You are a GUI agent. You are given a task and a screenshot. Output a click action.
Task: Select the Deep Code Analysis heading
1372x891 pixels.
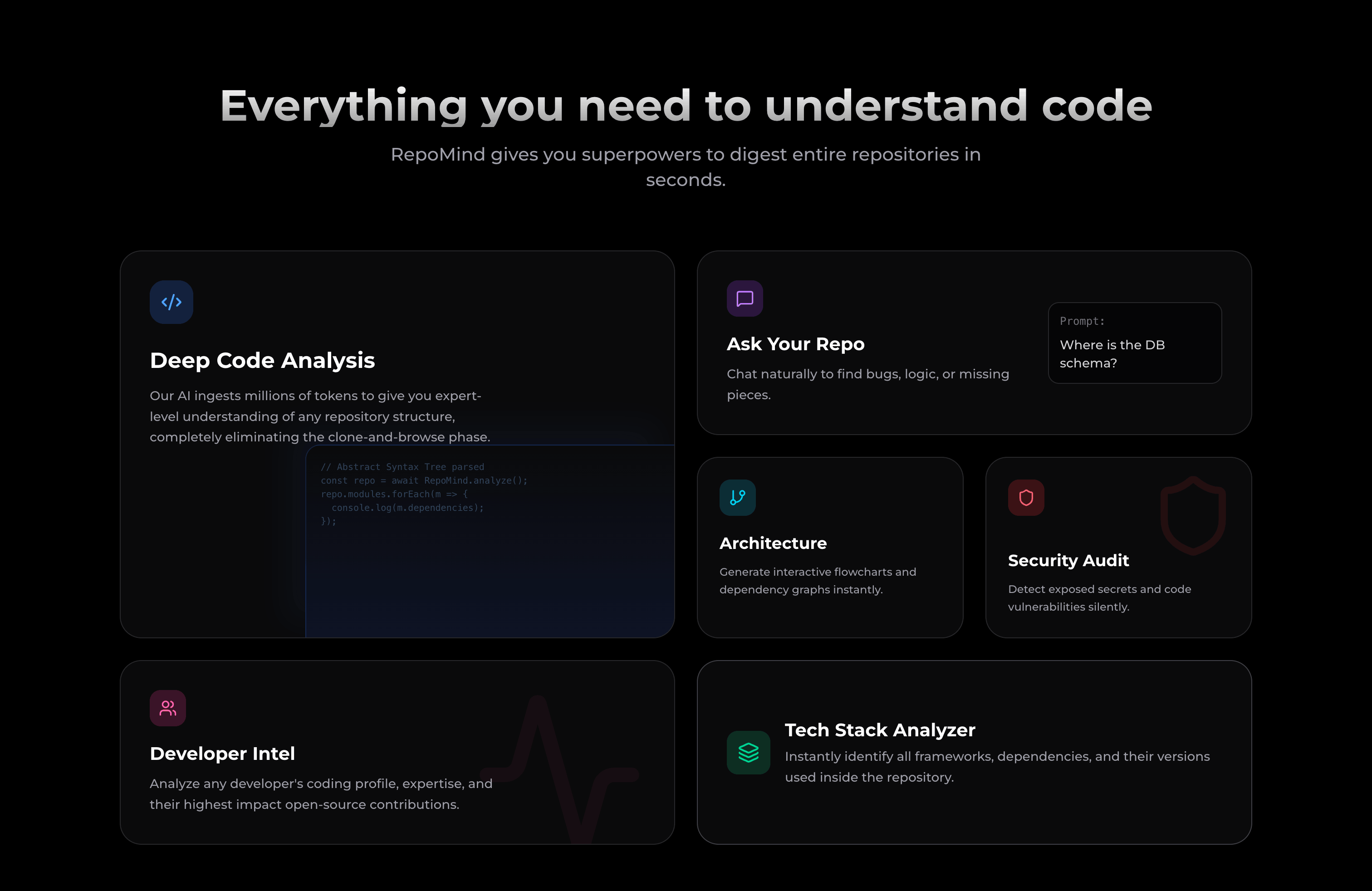point(262,360)
